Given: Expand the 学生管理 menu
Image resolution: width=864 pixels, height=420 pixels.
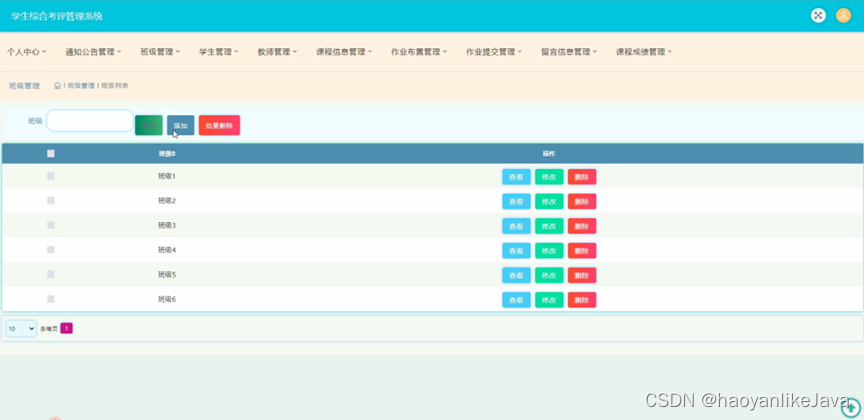Looking at the screenshot, I should (219, 52).
